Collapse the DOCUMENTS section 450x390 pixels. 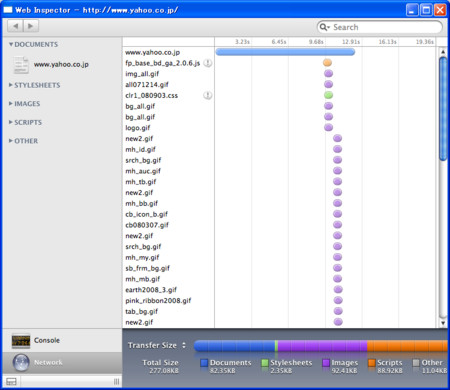[x=33, y=44]
